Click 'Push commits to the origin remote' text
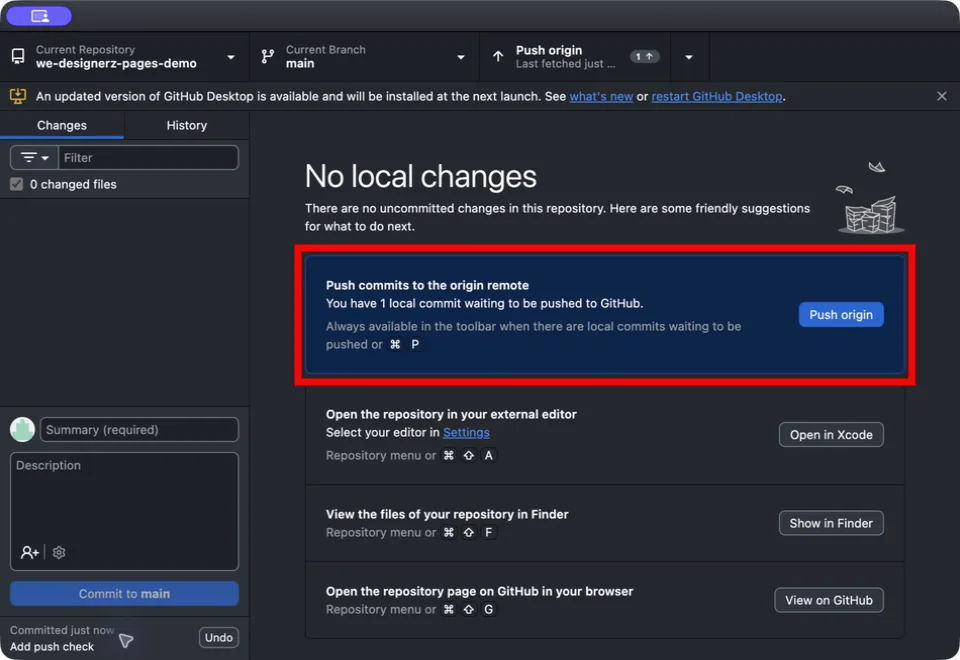 coord(427,285)
